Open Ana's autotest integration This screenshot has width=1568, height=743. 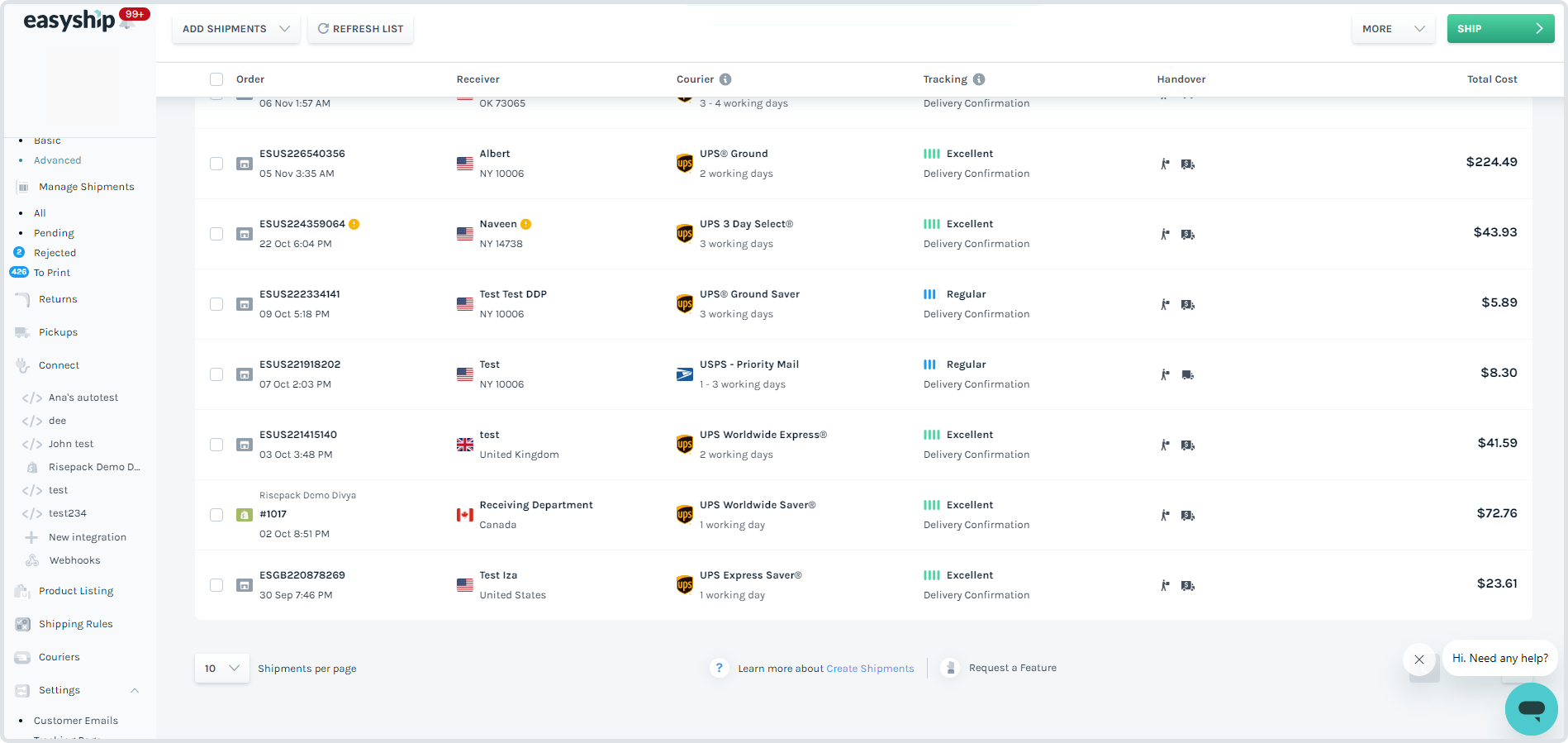(x=83, y=398)
